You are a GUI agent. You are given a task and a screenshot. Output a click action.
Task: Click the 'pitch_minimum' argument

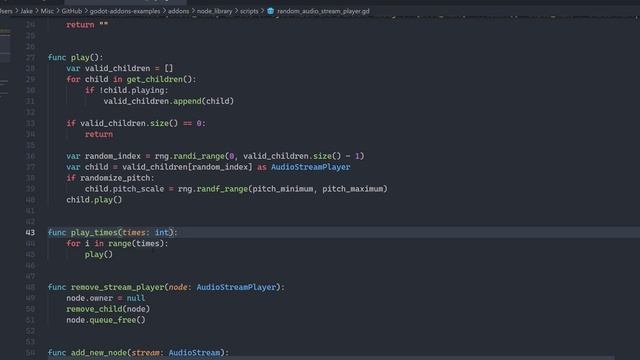click(283, 189)
